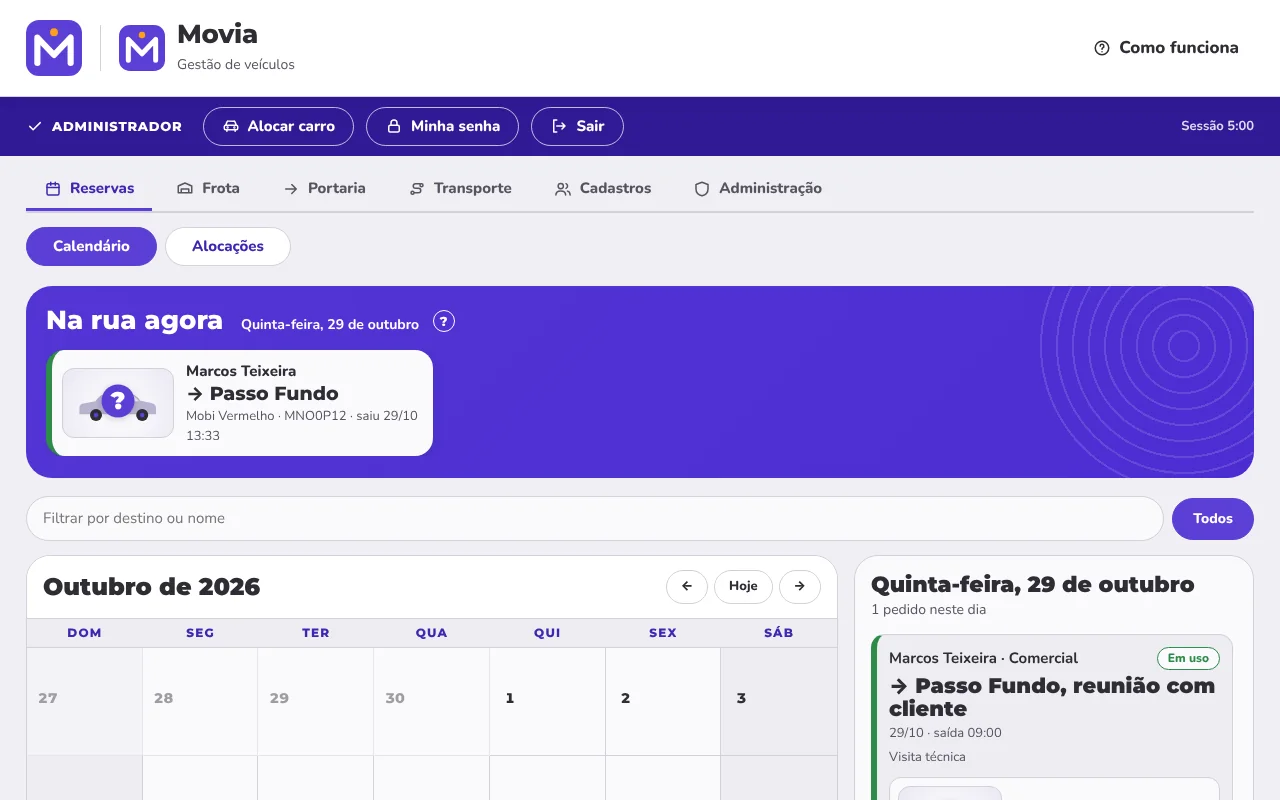Screen dimensions: 1280x800
Task: Select greyed-out day 27 in calendar
Action: point(84,701)
